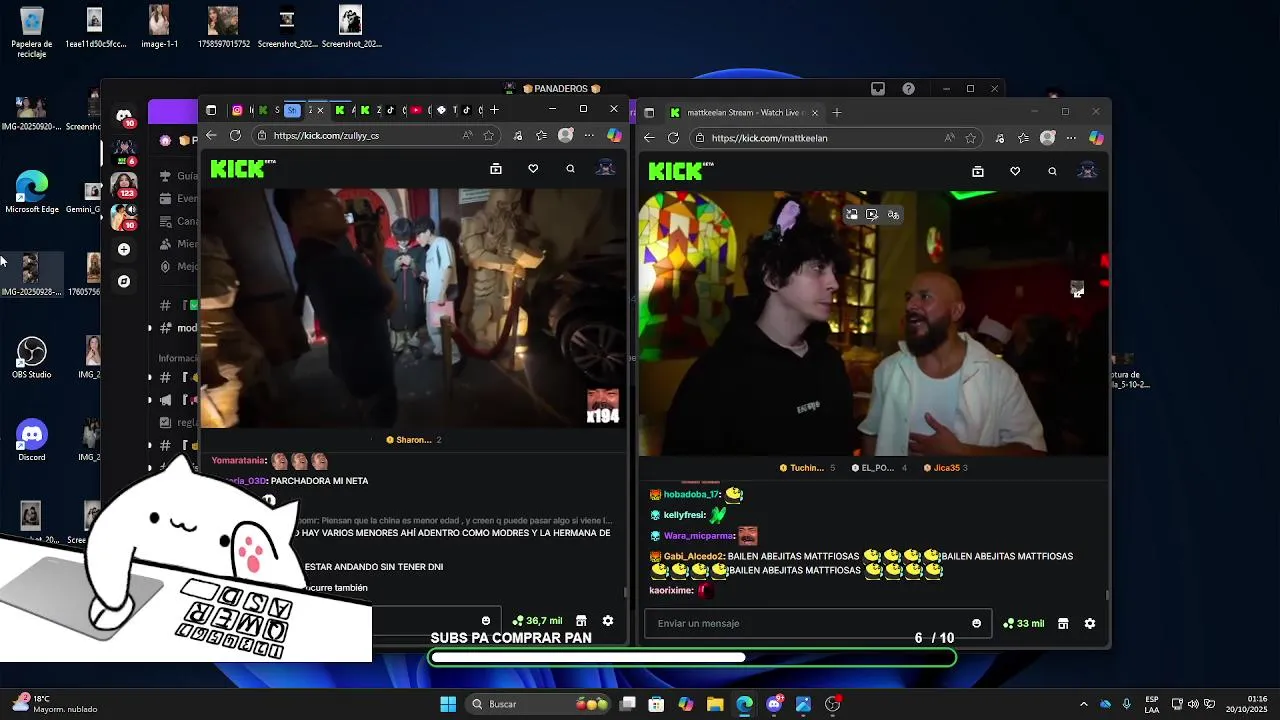The image size is (1280, 720).
Task: Open the Favorites list in the zullyy_cs window
Action: 541,135
